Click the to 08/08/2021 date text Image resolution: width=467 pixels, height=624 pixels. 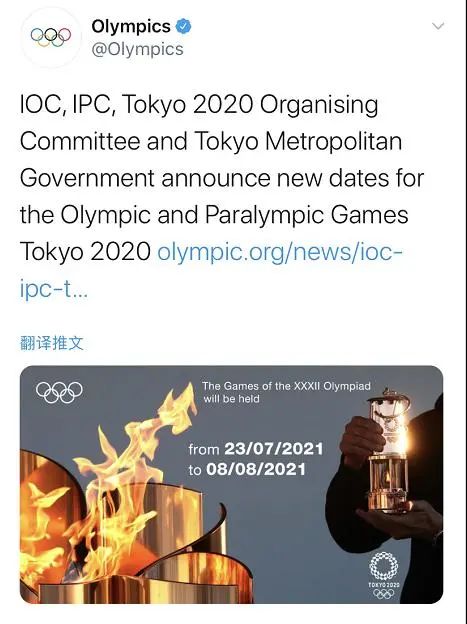coord(247,470)
